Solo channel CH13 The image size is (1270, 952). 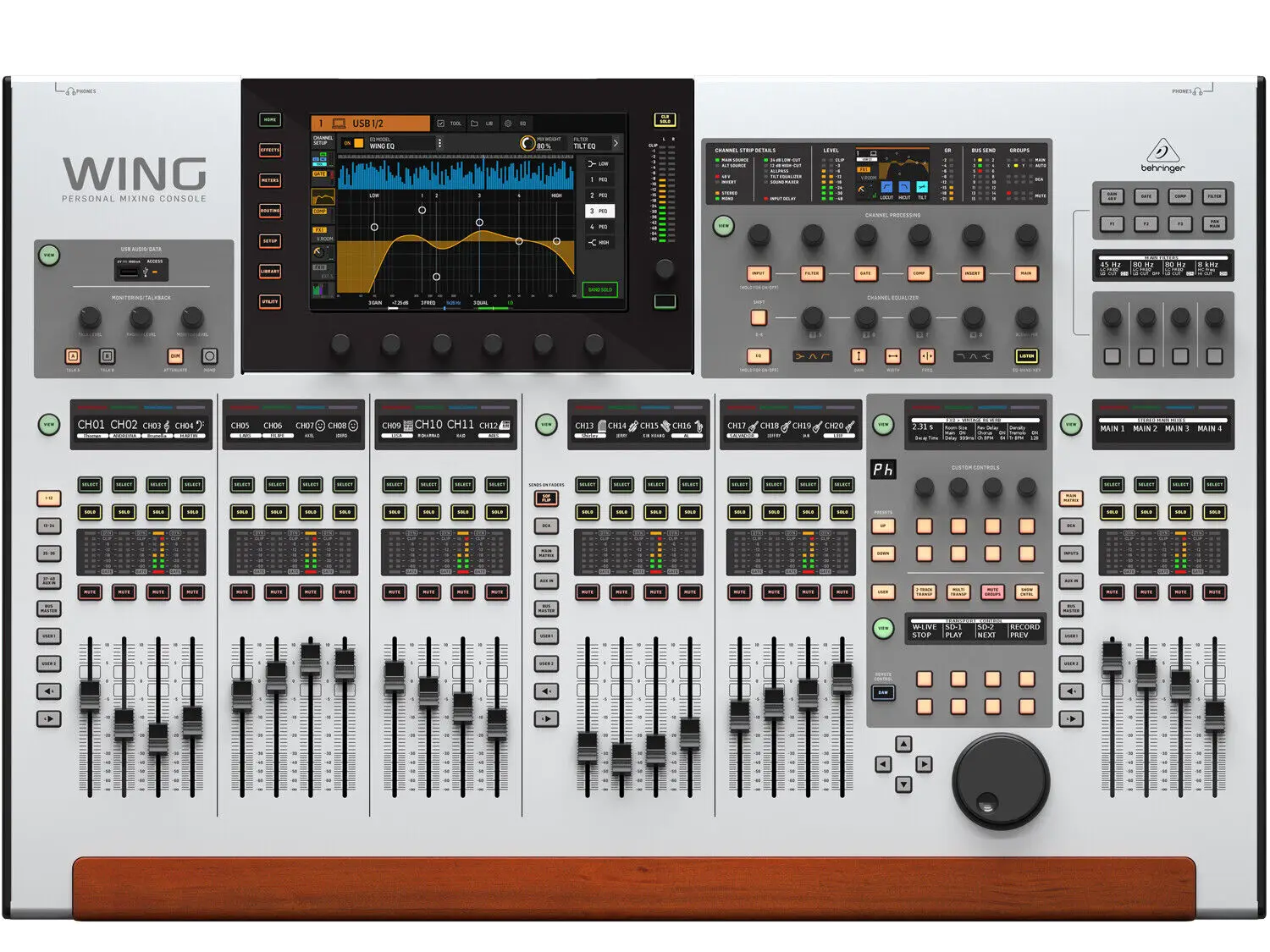click(588, 512)
